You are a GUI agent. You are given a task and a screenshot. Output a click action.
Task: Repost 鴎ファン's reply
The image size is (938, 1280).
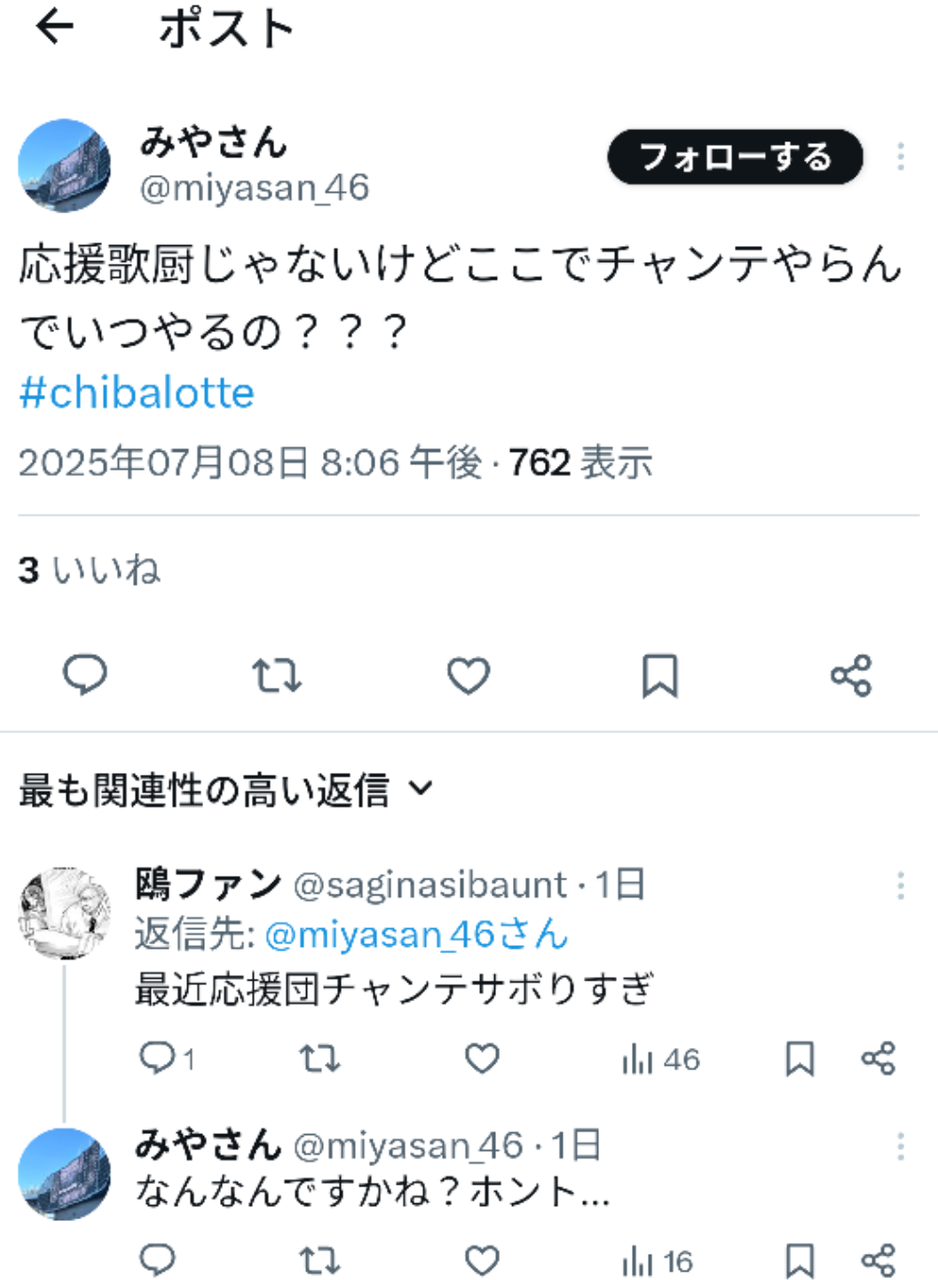click(x=322, y=1059)
